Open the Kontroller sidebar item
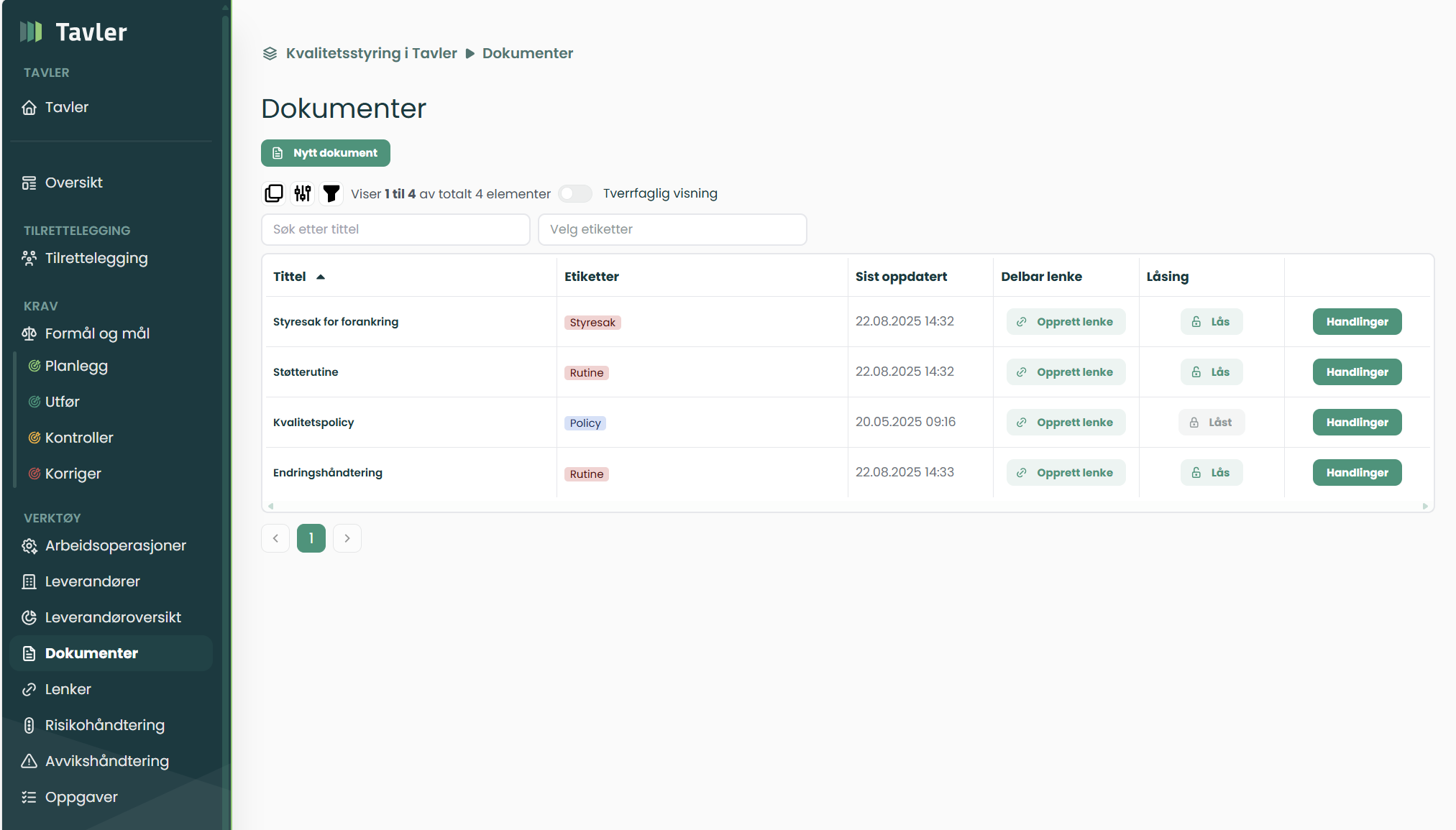Image resolution: width=1456 pixels, height=830 pixels. (x=79, y=438)
